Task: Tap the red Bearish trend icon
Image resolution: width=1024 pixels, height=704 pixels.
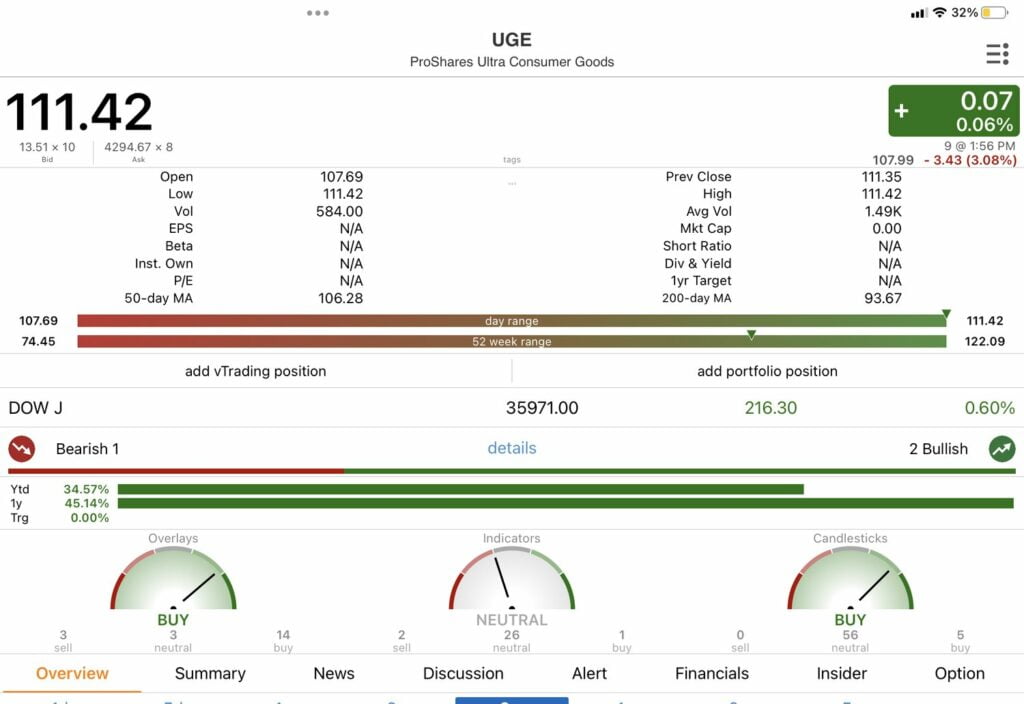Action: [x=22, y=448]
